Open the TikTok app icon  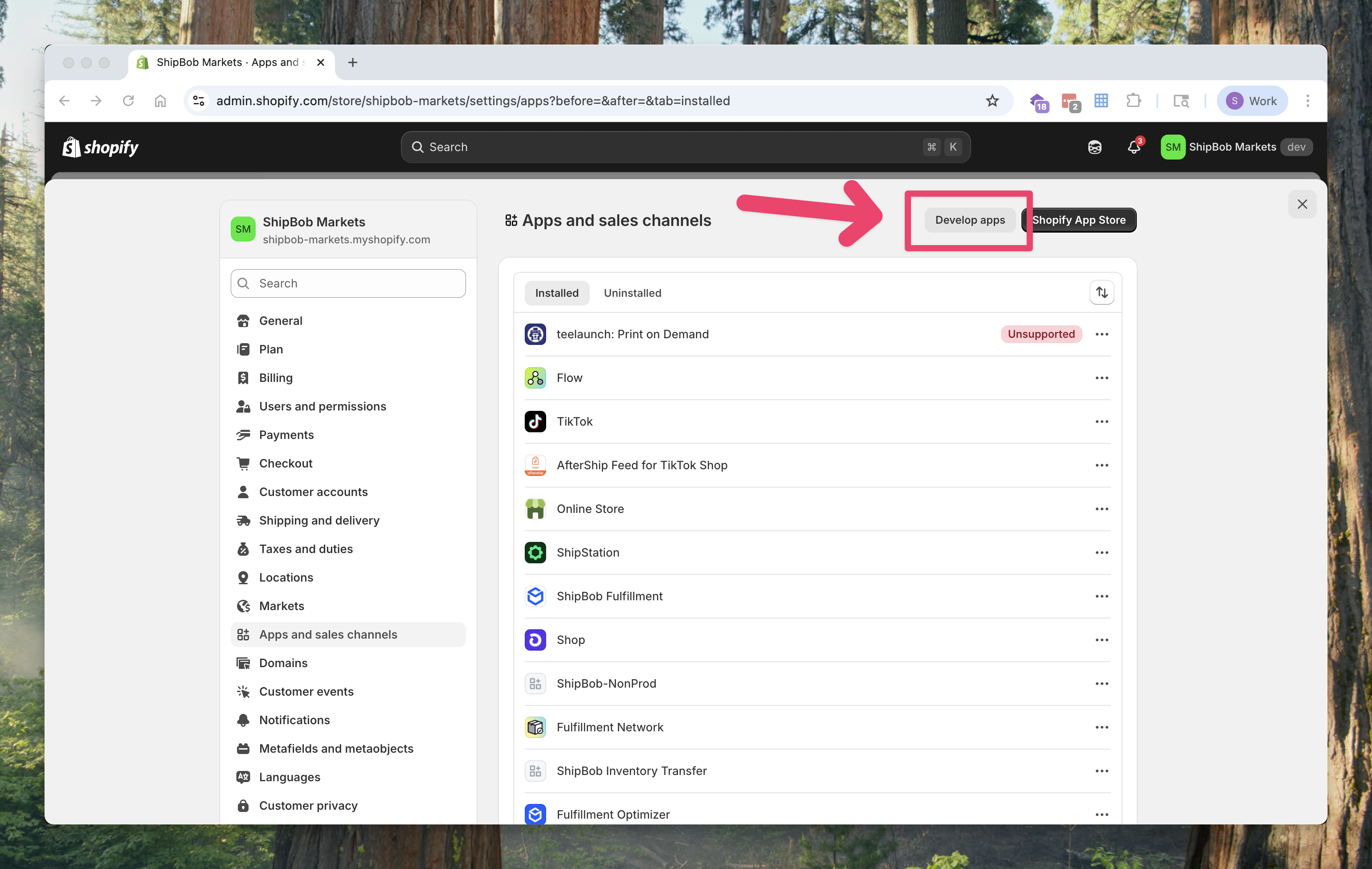[x=535, y=422]
